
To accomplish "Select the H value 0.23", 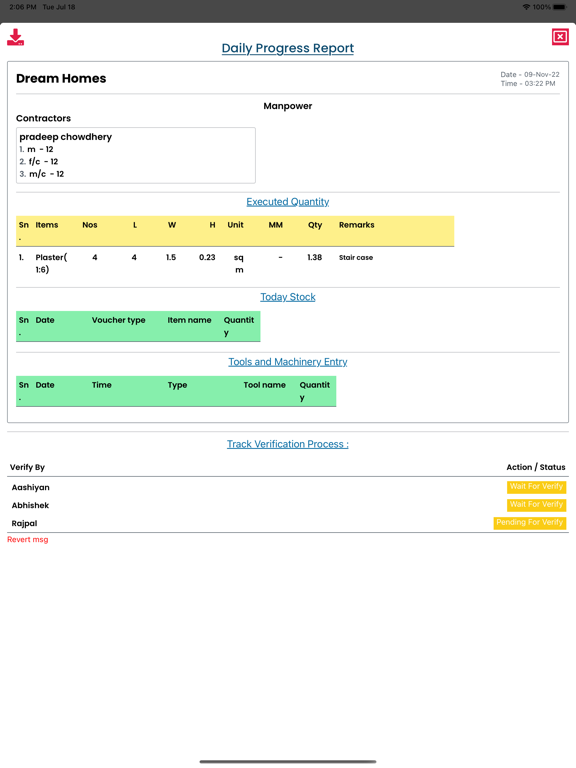I will pyautogui.click(x=207, y=257).
